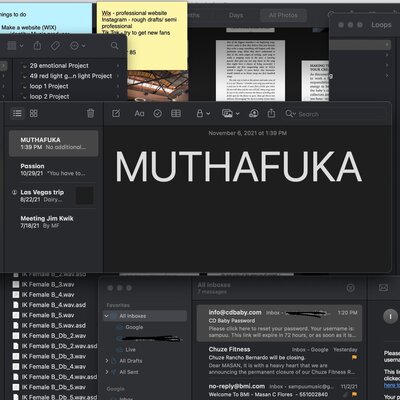Open the Aa text format options
Screen dimensions: 400x400
139,114
